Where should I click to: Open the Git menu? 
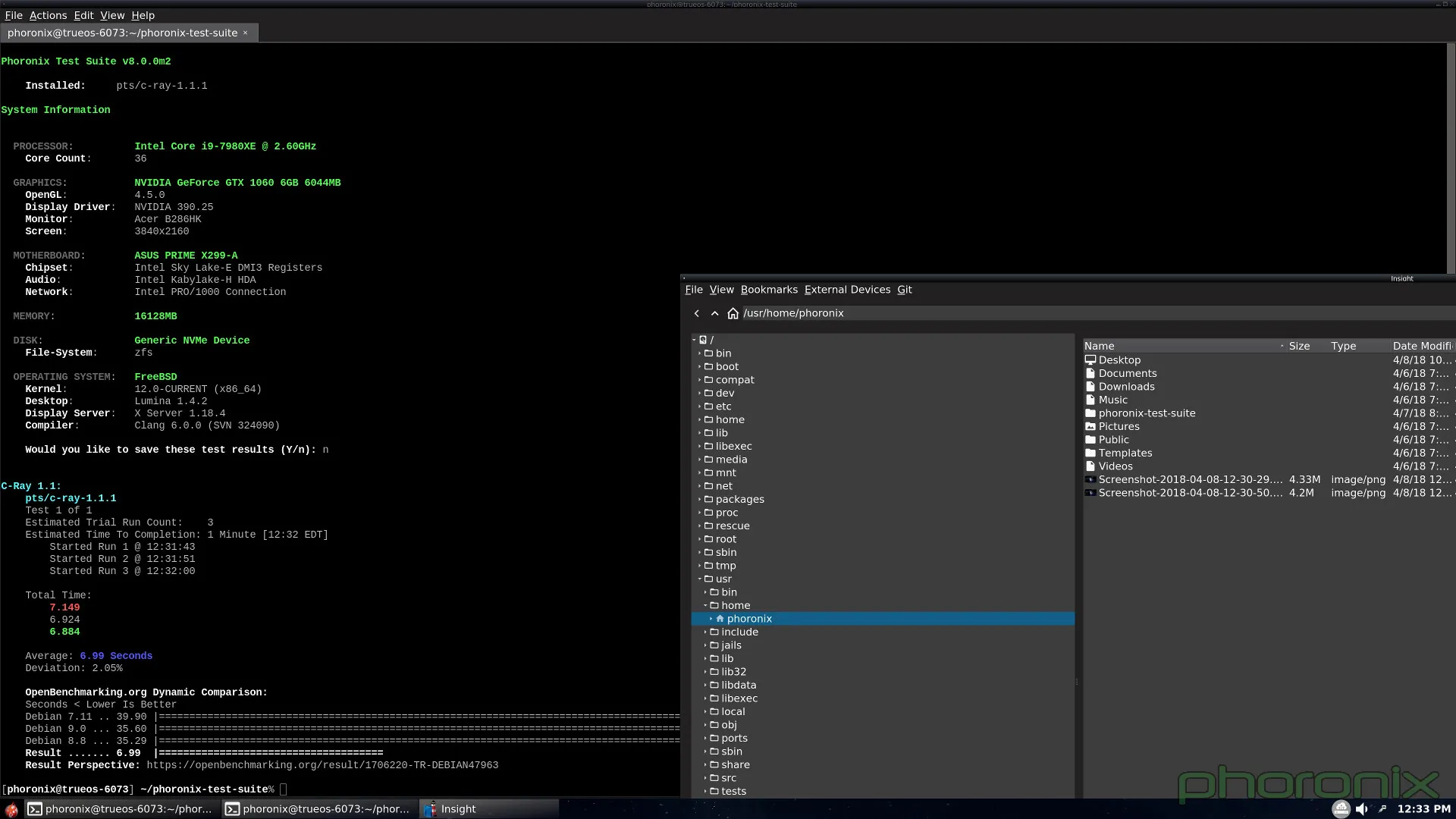pyautogui.click(x=904, y=290)
